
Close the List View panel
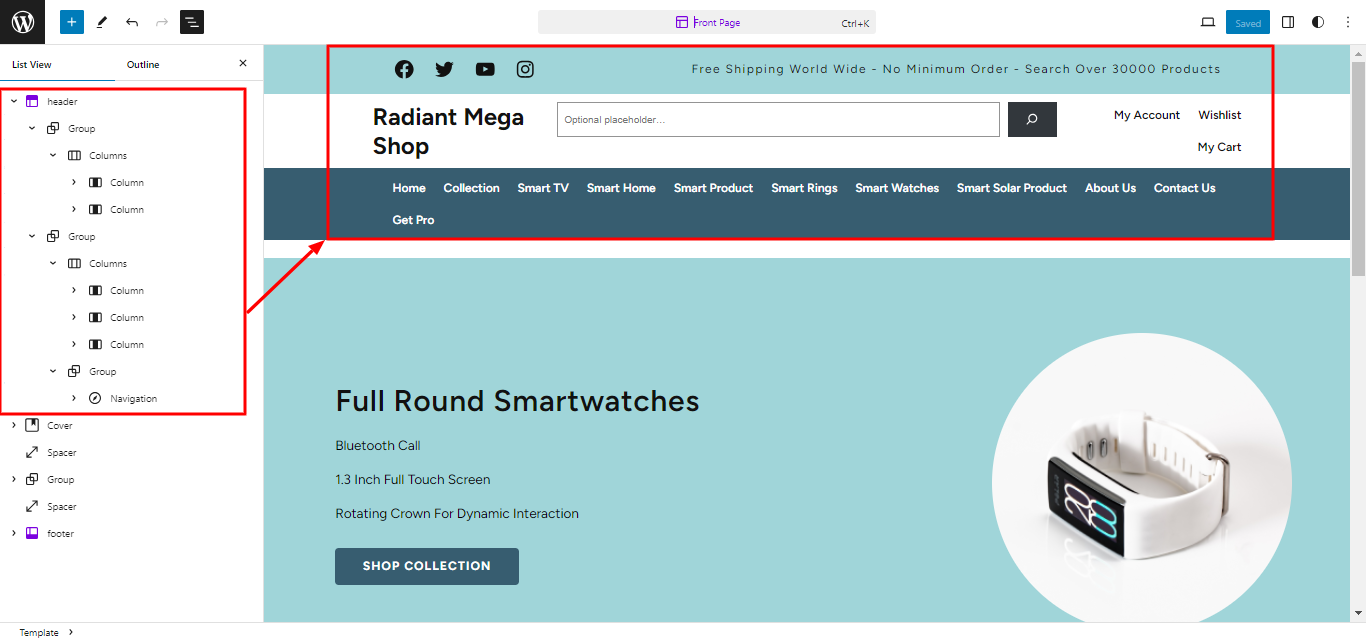[x=242, y=64]
